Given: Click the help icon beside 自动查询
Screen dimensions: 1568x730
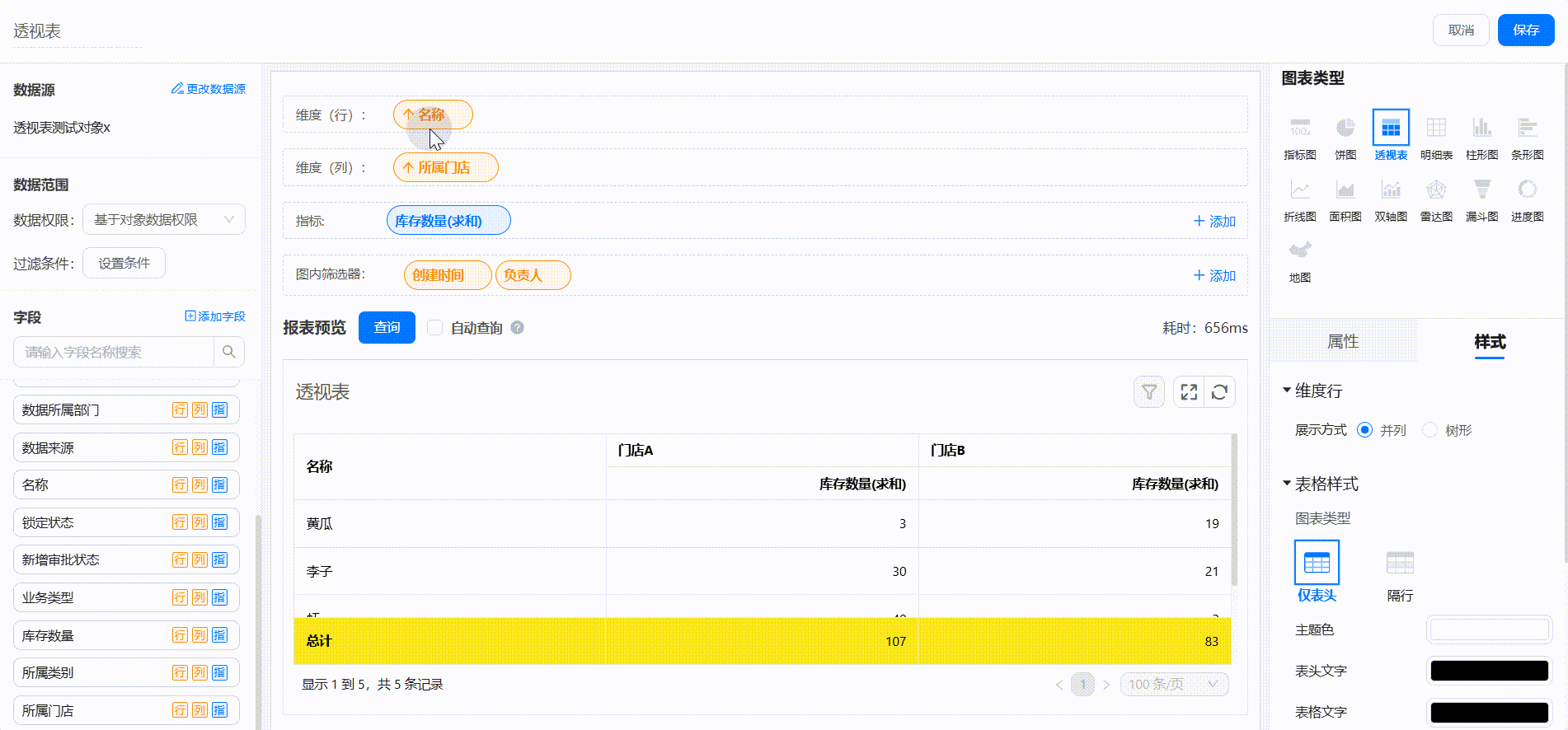Looking at the screenshot, I should click(517, 328).
